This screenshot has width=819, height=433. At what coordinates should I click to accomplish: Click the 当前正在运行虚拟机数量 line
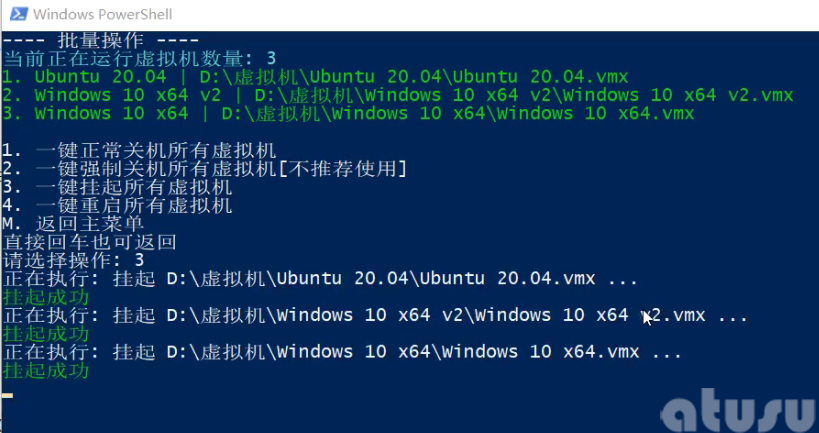tap(140, 59)
